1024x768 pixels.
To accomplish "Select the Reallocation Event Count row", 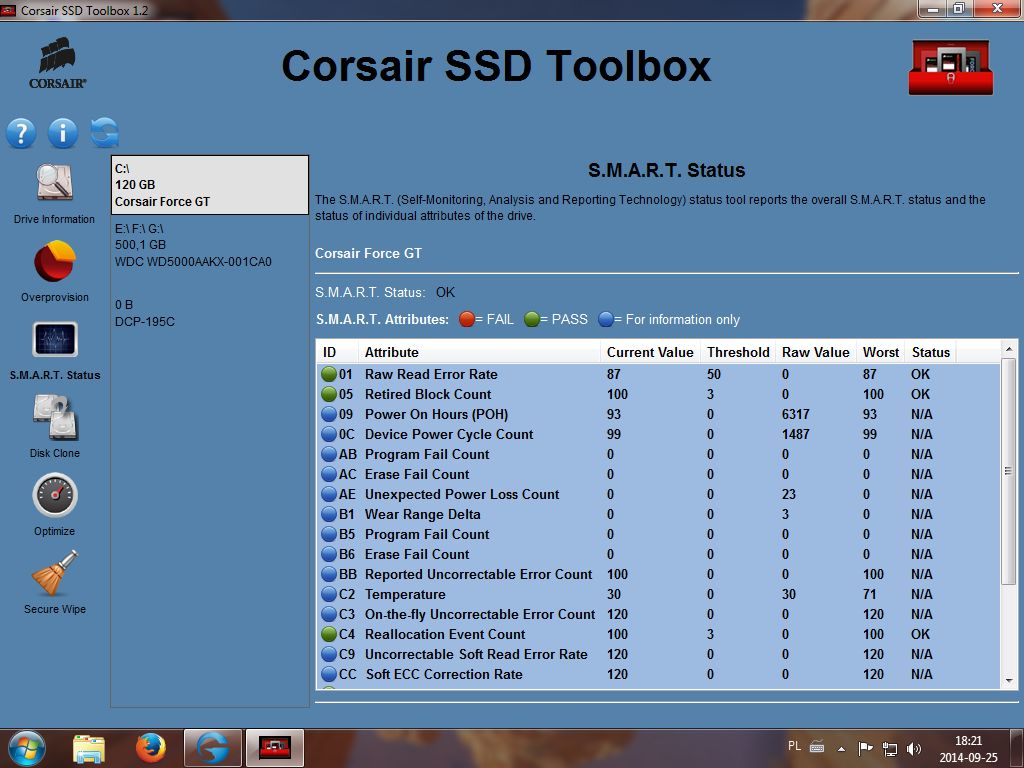I will coord(658,634).
